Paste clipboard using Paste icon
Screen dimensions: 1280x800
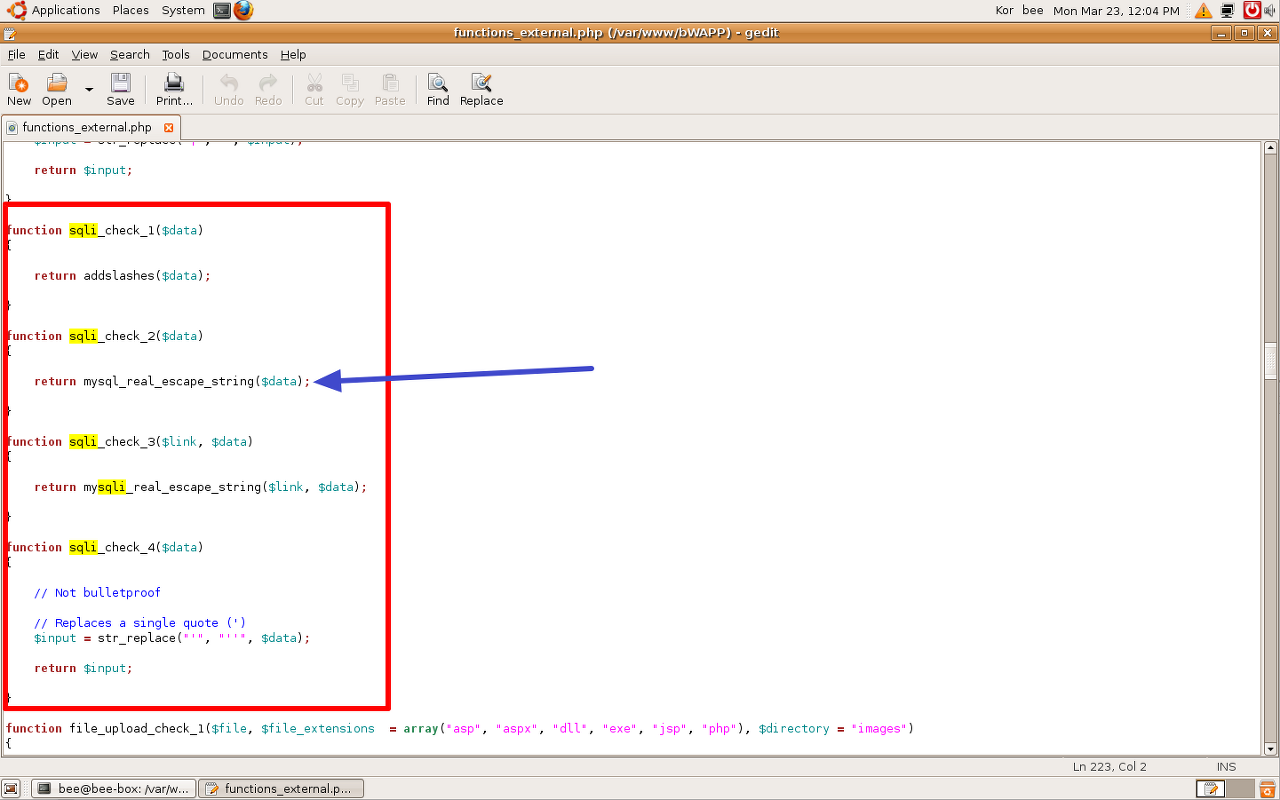click(x=390, y=89)
